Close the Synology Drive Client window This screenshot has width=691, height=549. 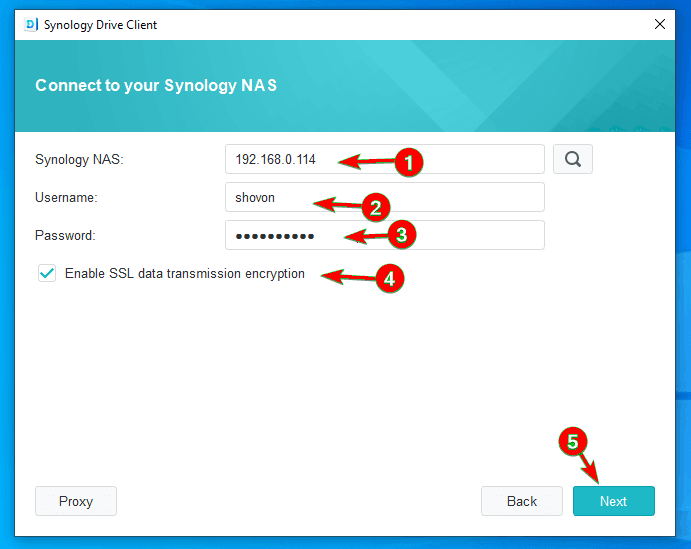click(660, 24)
